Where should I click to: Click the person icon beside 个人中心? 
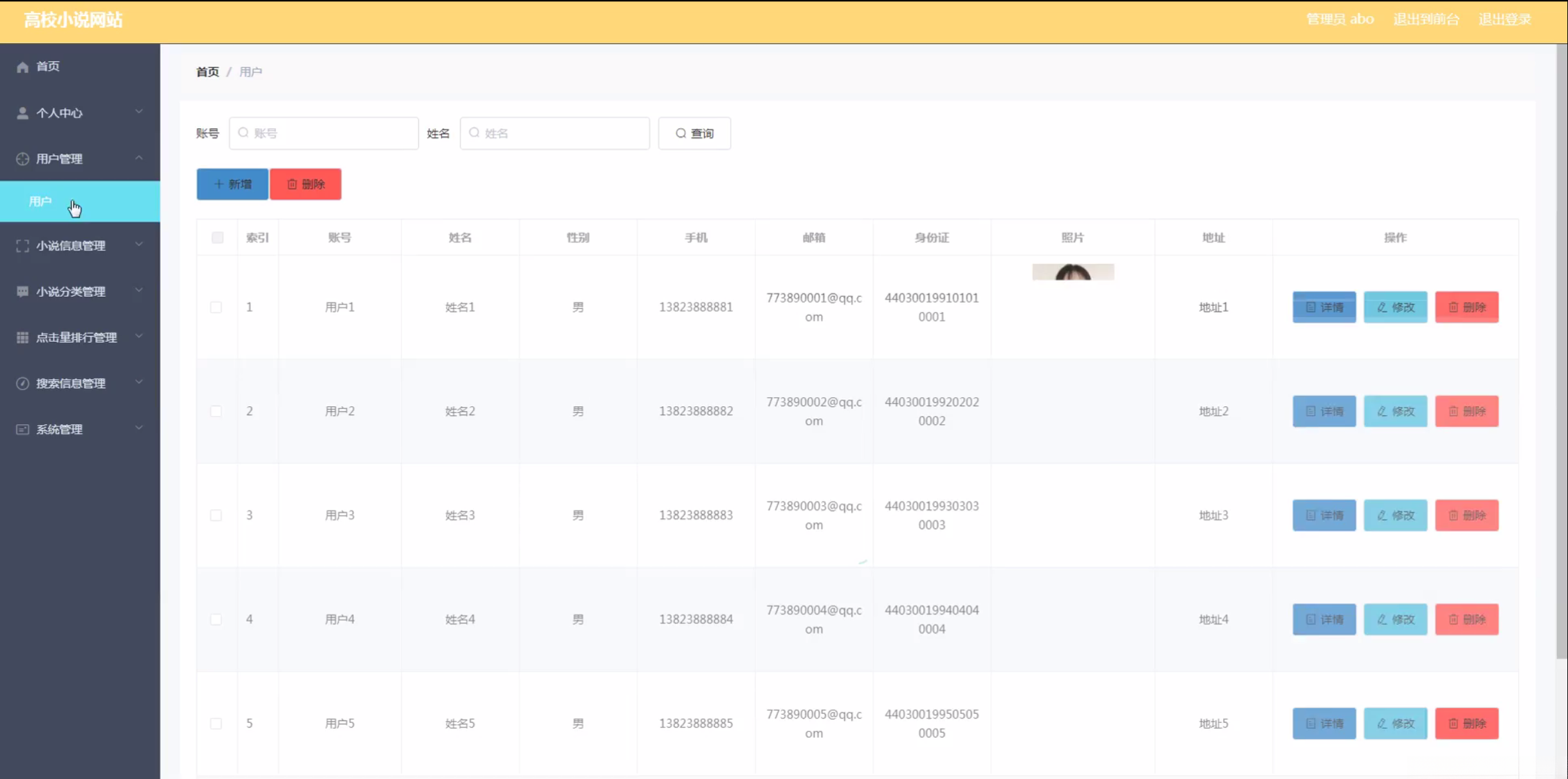23,113
